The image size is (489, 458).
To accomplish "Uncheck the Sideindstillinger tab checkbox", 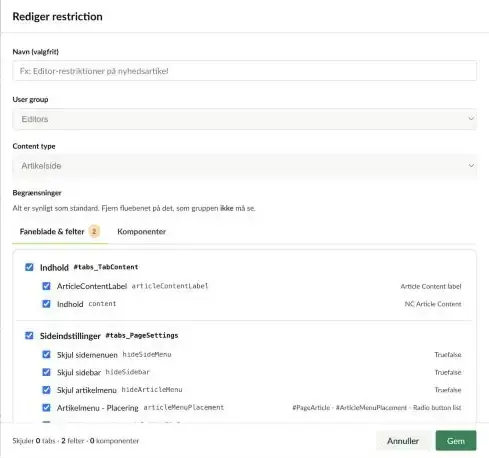I will (29, 335).
